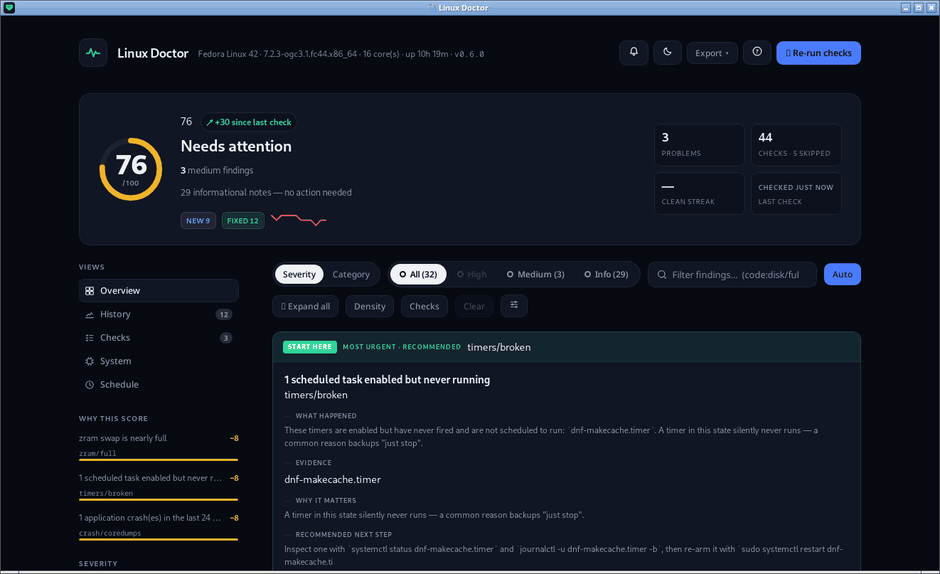Click the System gear icon

[x=89, y=361]
